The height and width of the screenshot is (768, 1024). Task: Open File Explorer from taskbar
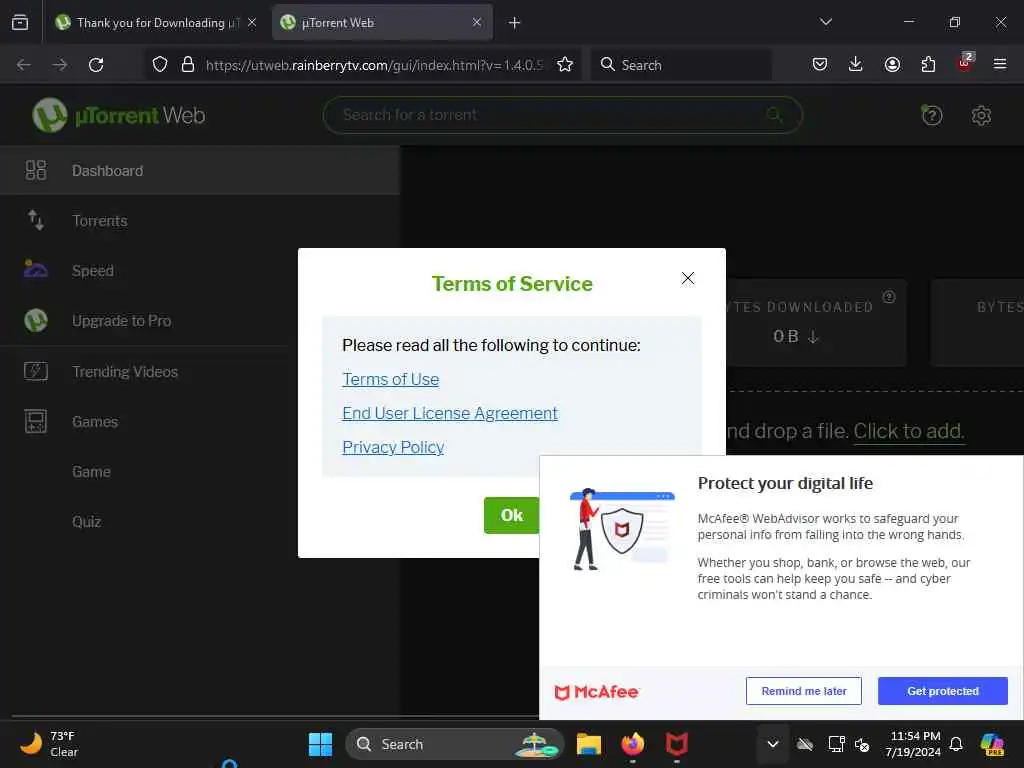(x=588, y=744)
